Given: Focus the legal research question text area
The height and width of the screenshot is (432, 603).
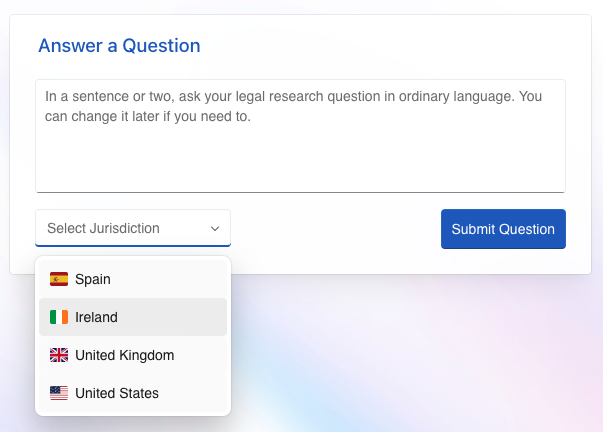Looking at the screenshot, I should tap(300, 136).
